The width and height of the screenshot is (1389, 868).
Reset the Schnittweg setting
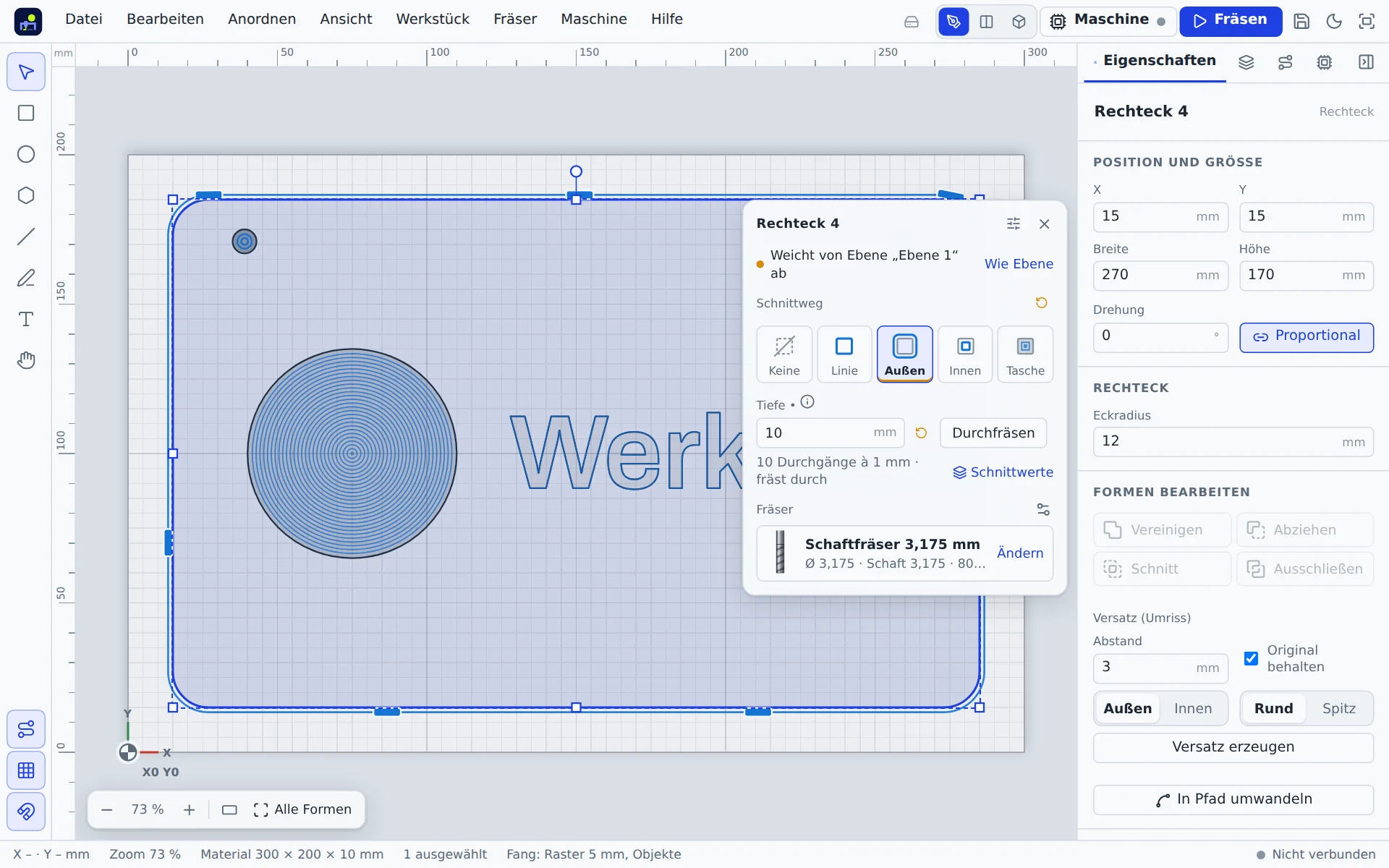pyautogui.click(x=1041, y=302)
